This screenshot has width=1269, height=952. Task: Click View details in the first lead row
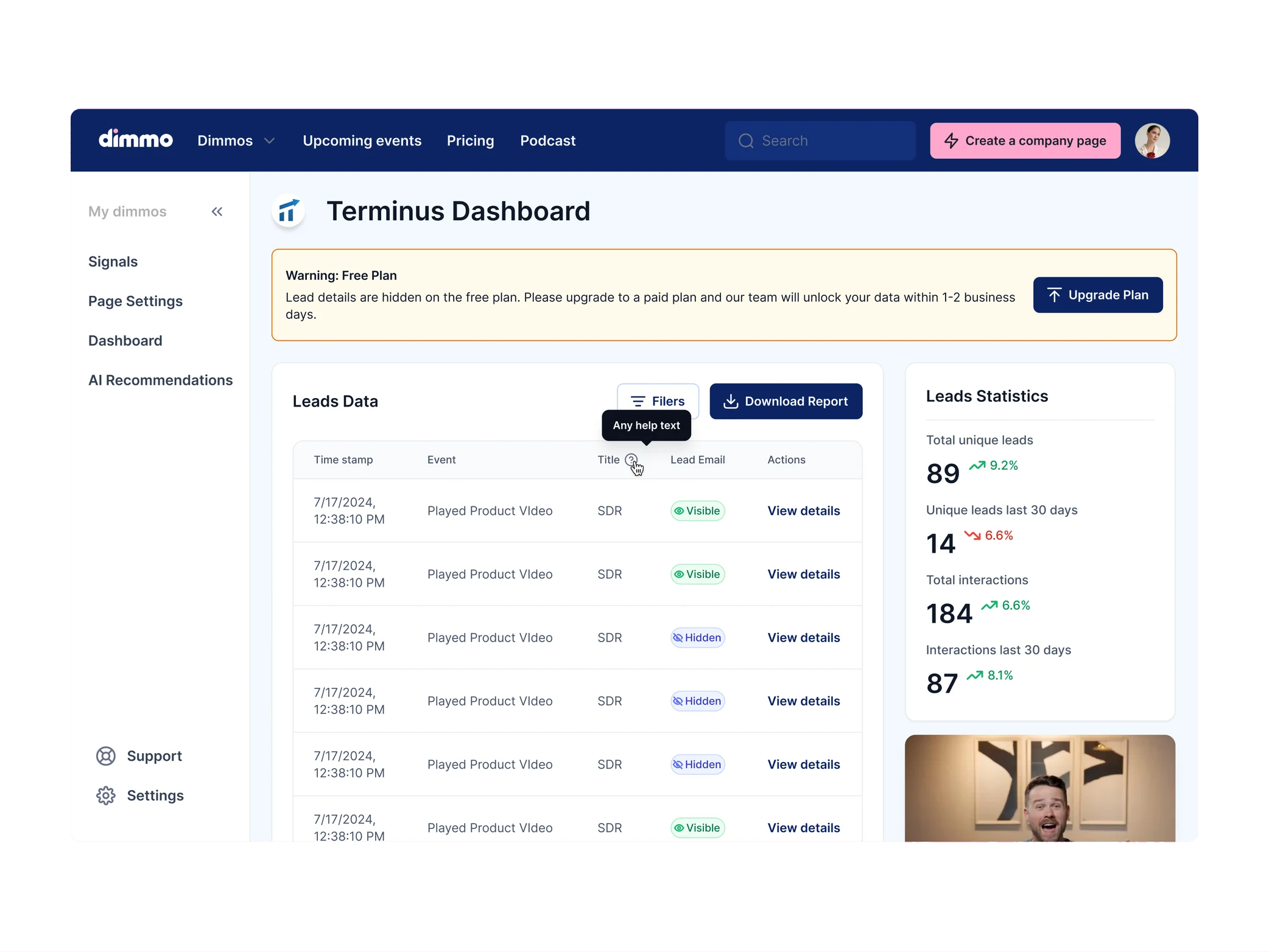pos(804,511)
